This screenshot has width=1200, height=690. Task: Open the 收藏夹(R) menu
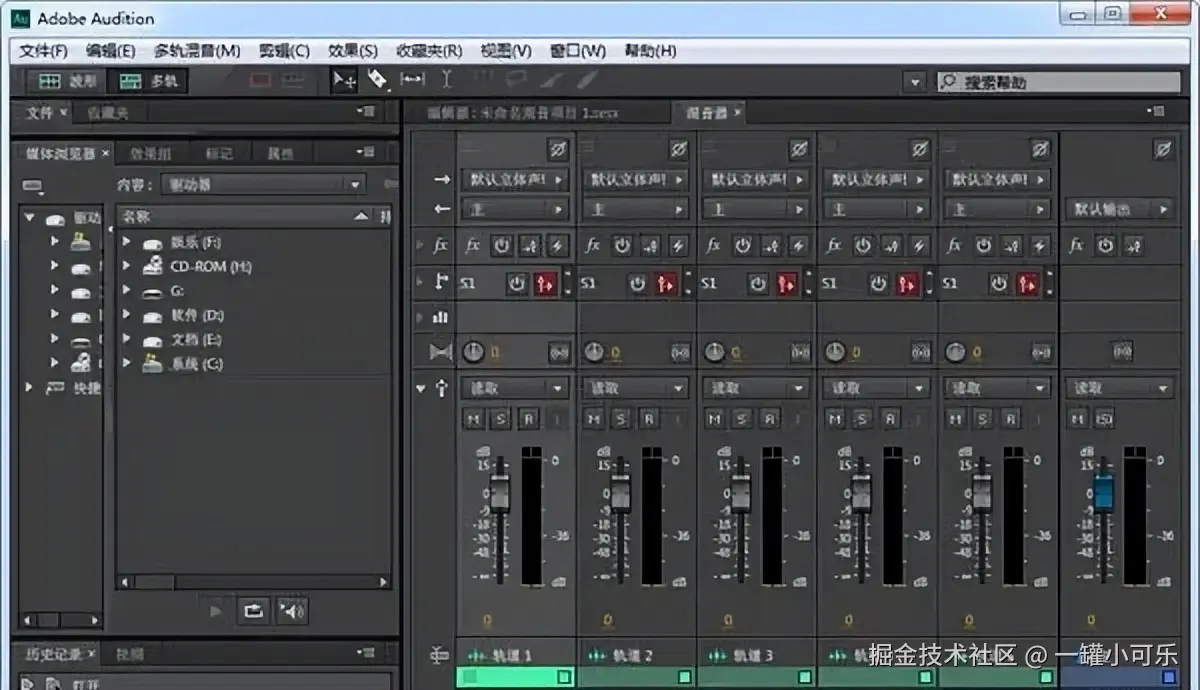click(429, 50)
